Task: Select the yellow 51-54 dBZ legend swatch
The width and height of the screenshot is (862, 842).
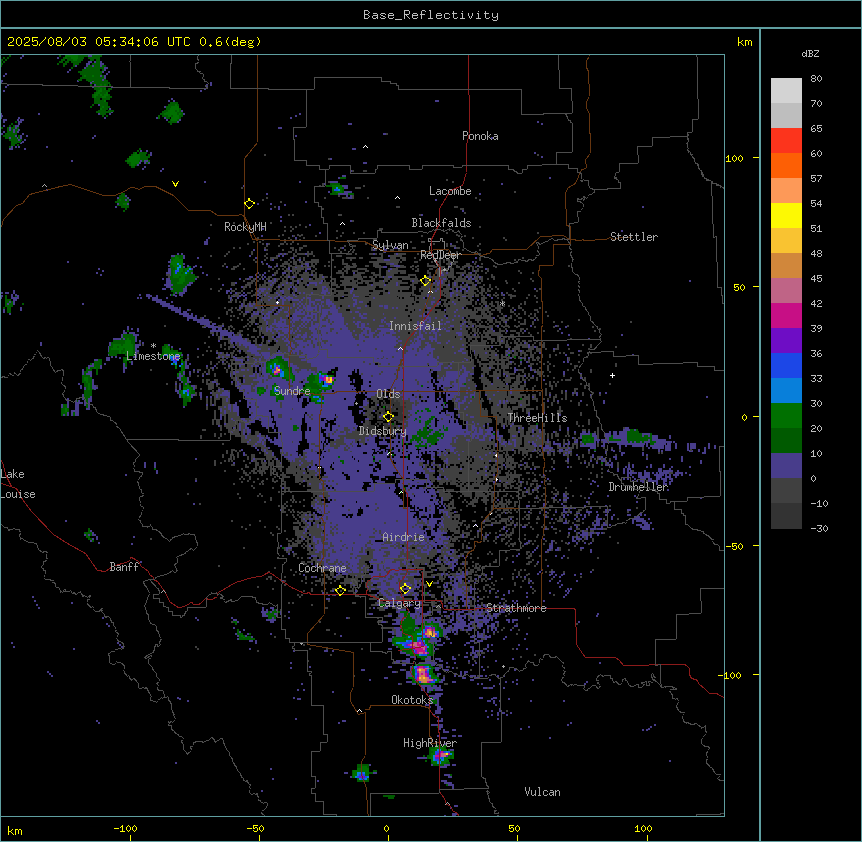Action: click(786, 215)
